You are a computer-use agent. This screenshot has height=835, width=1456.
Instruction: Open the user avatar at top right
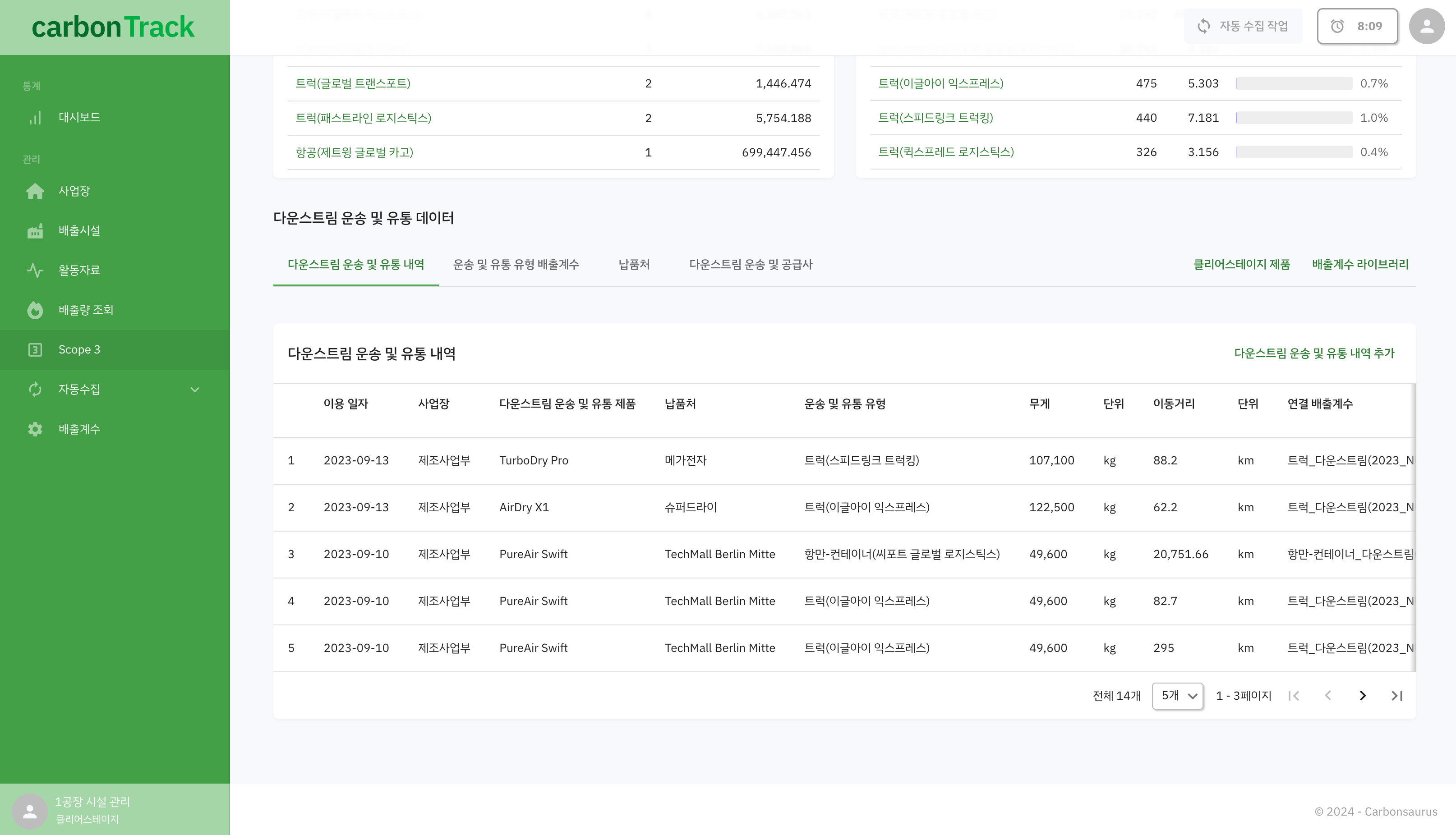point(1427,26)
